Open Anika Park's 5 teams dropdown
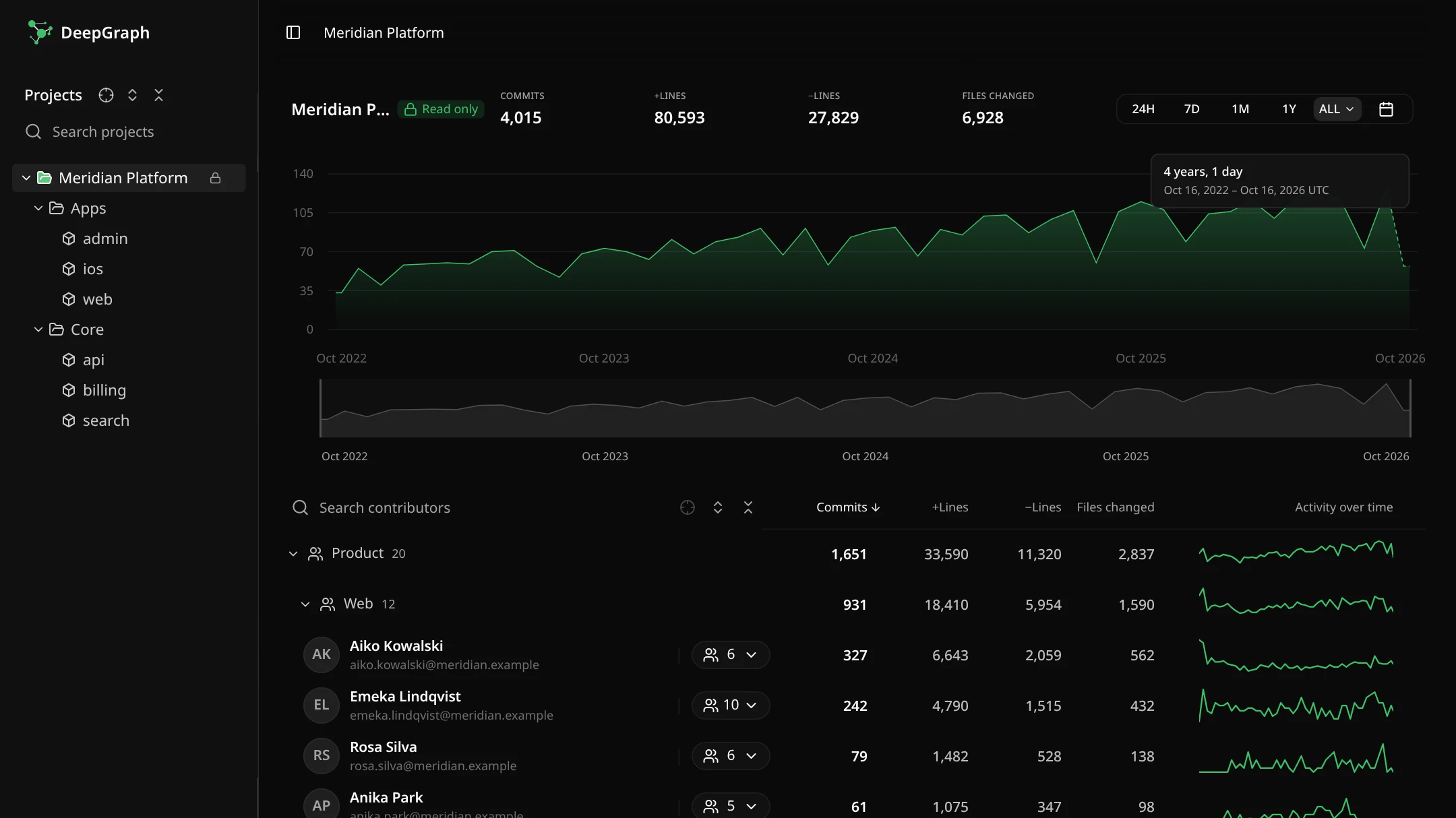 tap(731, 805)
